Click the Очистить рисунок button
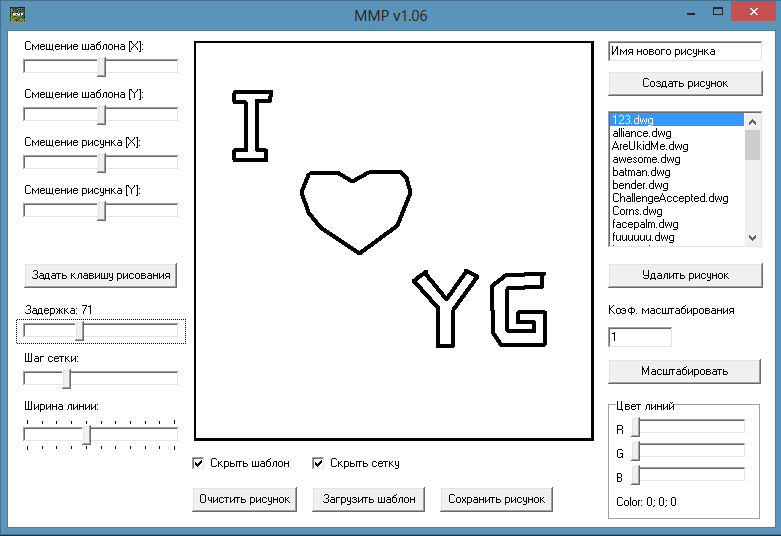Image resolution: width=781 pixels, height=536 pixels. pyautogui.click(x=245, y=499)
